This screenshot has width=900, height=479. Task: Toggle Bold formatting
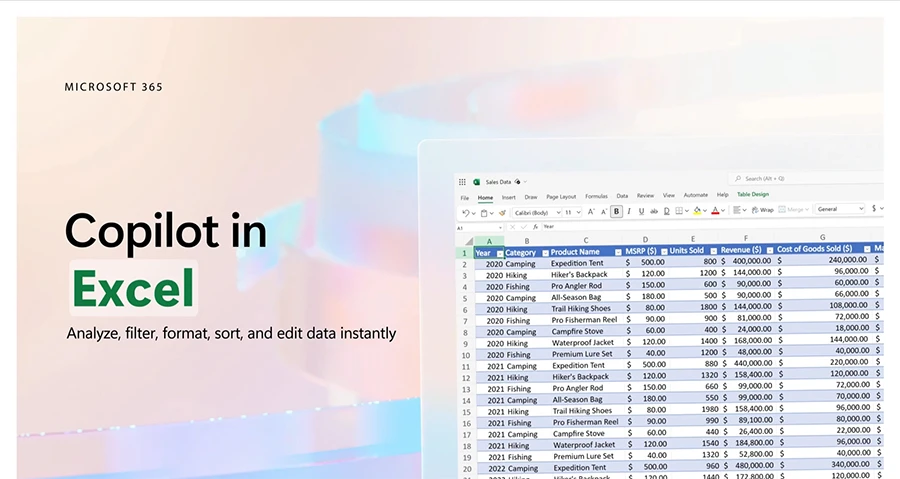tap(616, 211)
